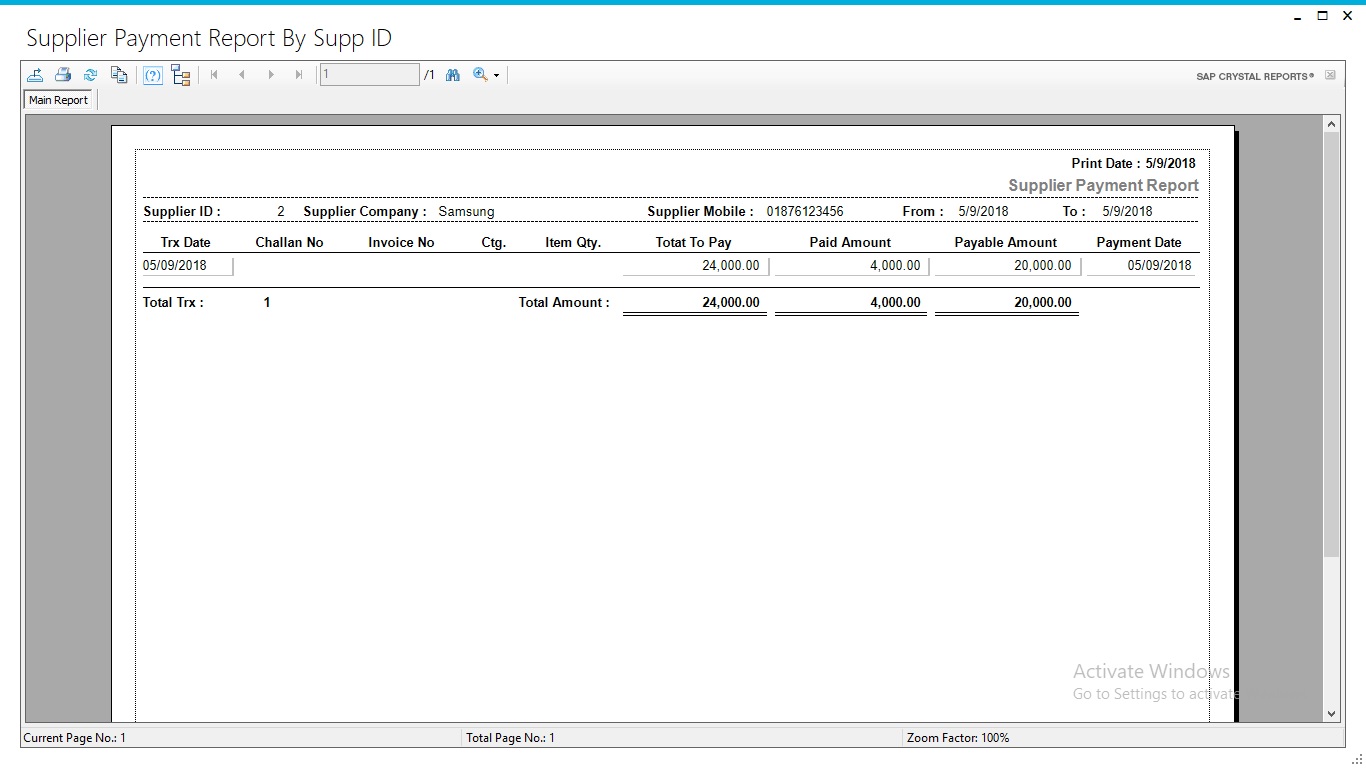Click the Supplier Payment Report title text
This screenshot has width=1366, height=768.
[x=1103, y=185]
